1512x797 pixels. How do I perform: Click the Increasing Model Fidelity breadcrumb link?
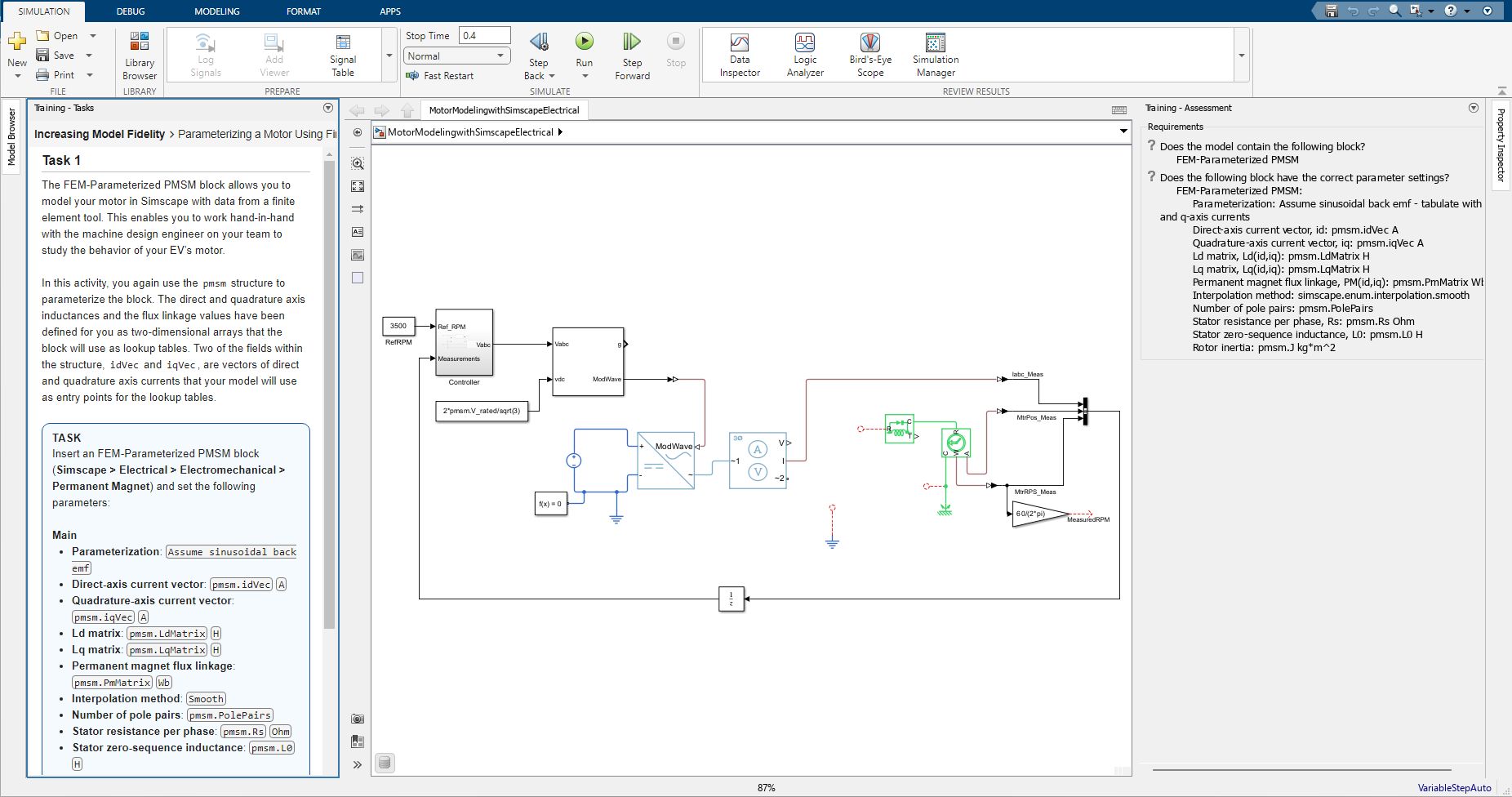tap(99, 133)
